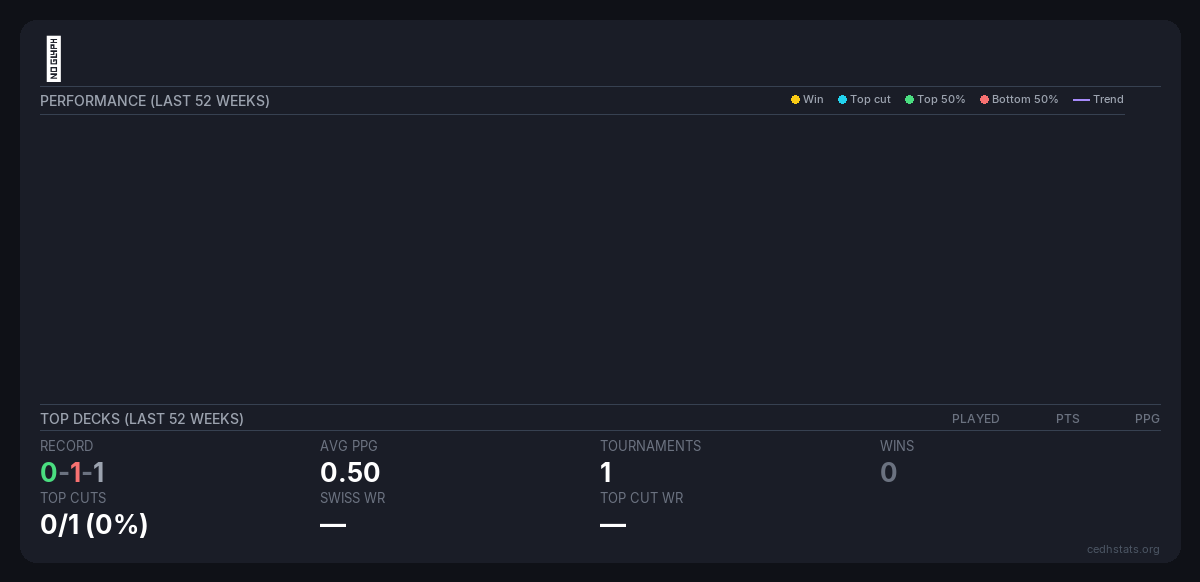Click the red Bottom 50% legend dot
Screen dimensions: 1200x582
click(984, 100)
